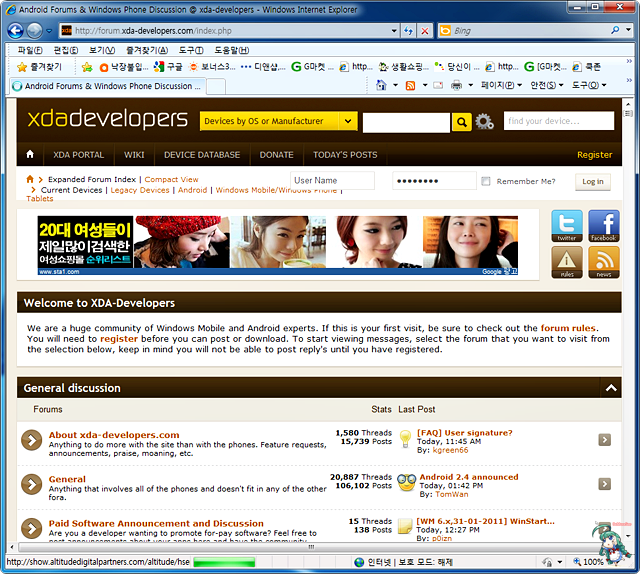Click the yellow magnifier search button

461,122
